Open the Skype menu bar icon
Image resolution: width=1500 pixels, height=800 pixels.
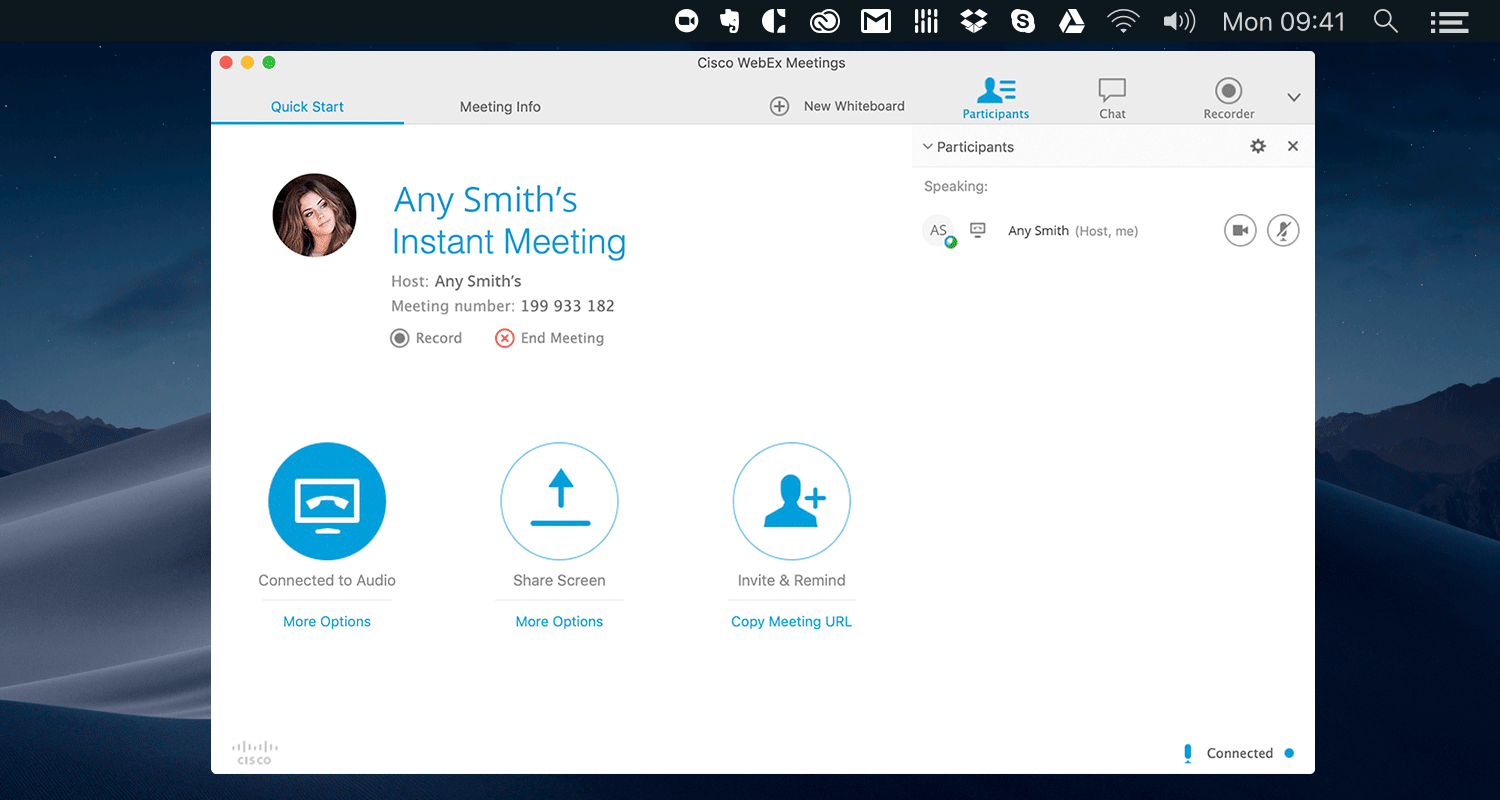pos(1023,21)
